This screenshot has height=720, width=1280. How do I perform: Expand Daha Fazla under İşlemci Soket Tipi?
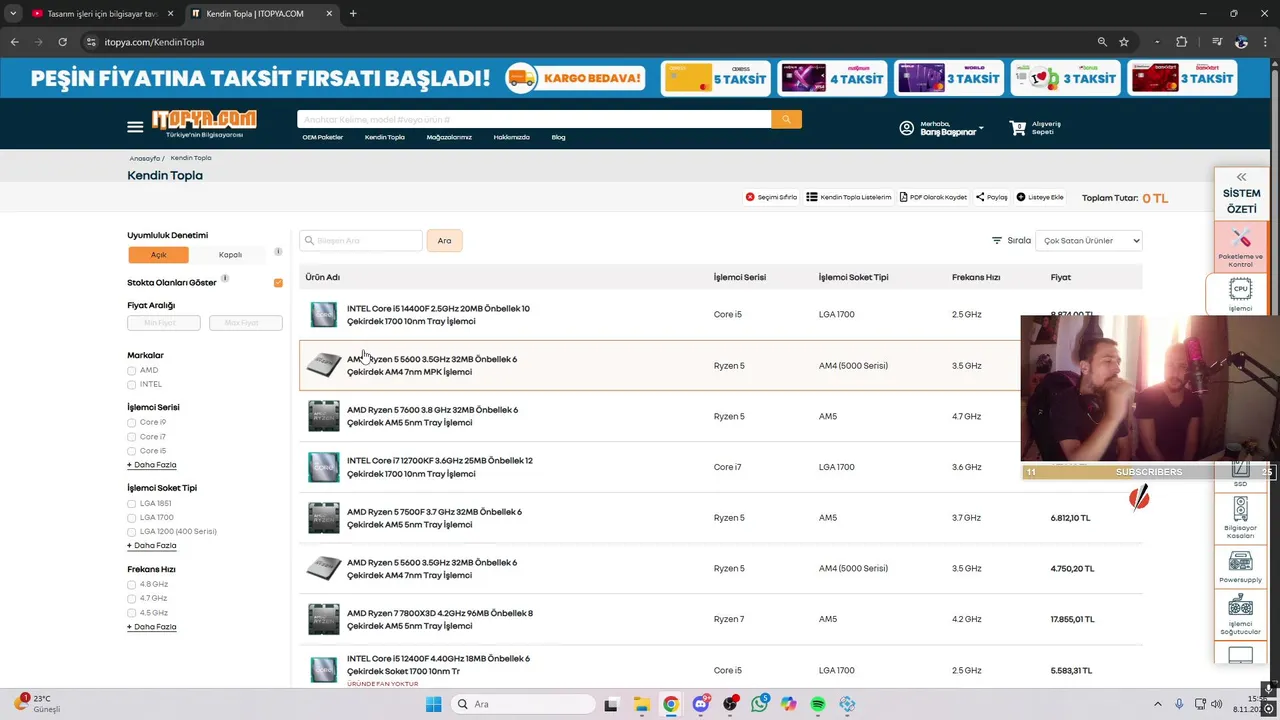[152, 545]
